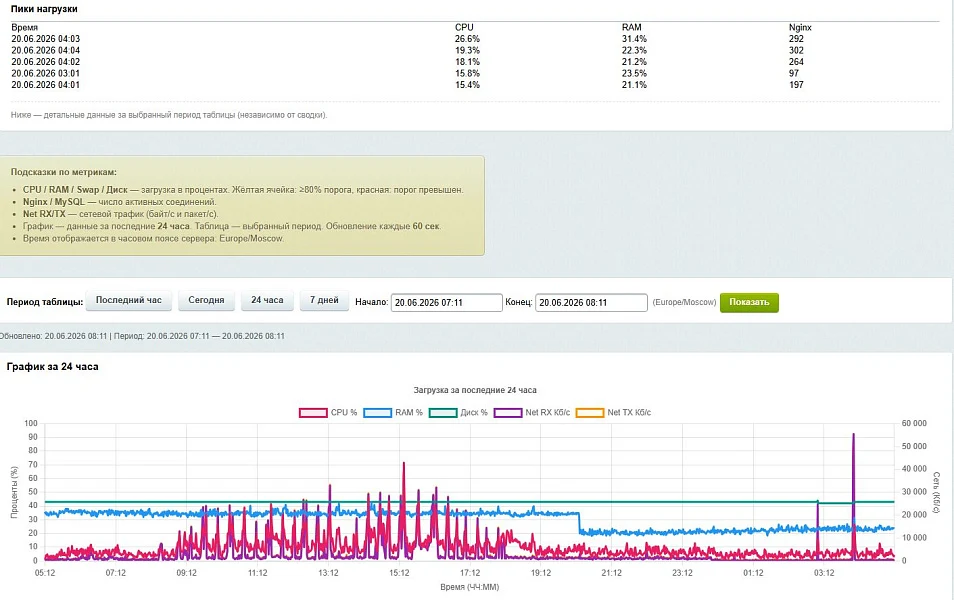Focus the 'Конец' date input field
The height and width of the screenshot is (600, 954).
tap(591, 302)
